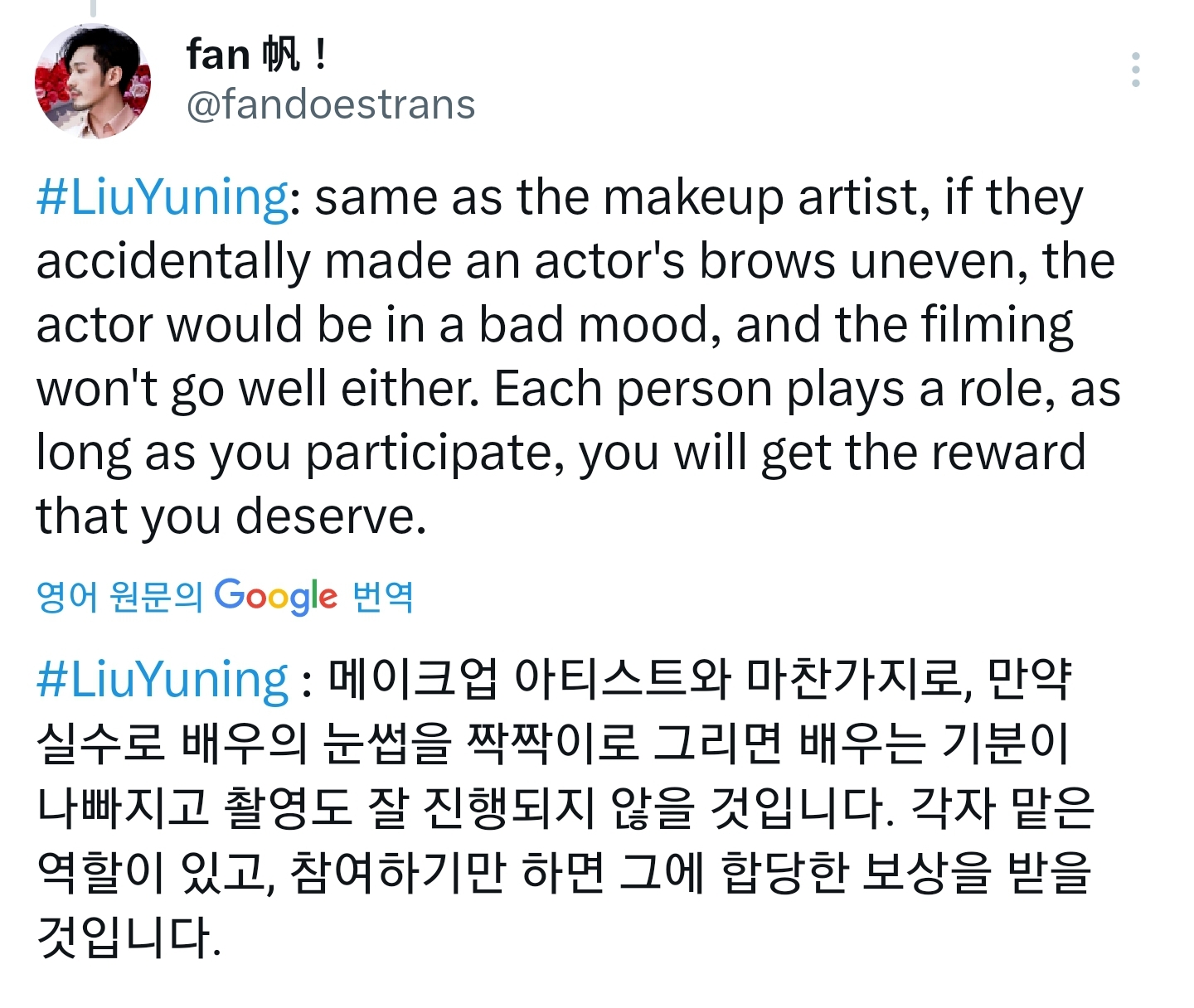Open fan 帆's profile picture
The width and height of the screenshot is (1194, 1008).
point(93,80)
